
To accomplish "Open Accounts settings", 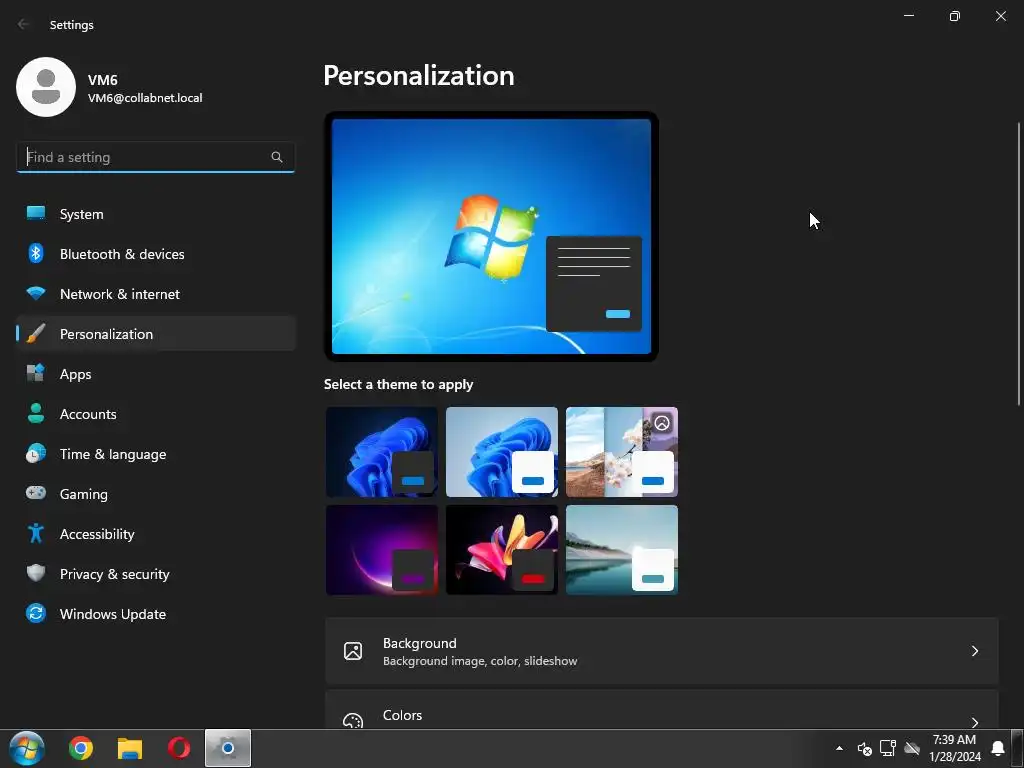I will point(156,413).
